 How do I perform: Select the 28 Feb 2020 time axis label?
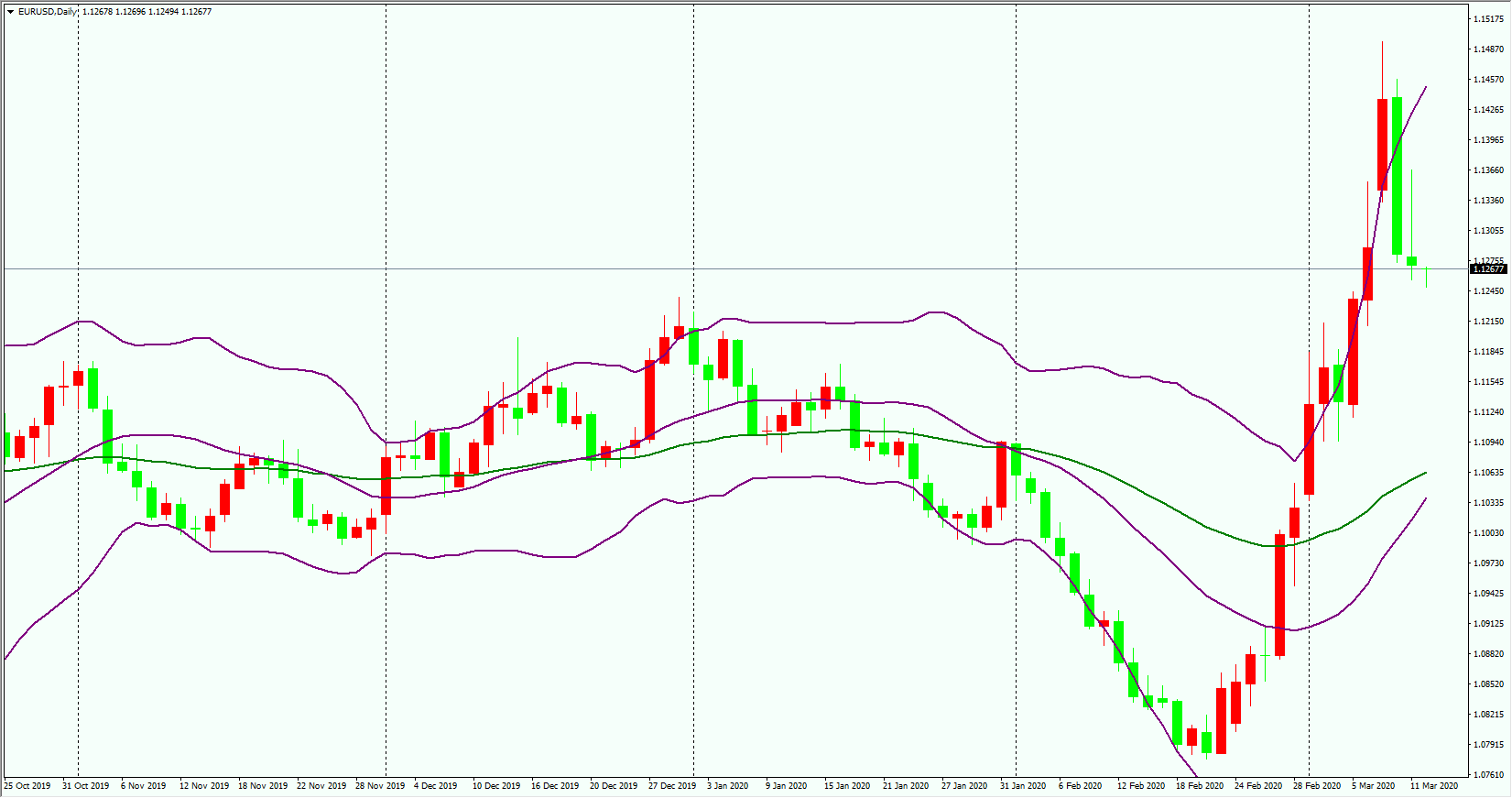tap(1317, 785)
